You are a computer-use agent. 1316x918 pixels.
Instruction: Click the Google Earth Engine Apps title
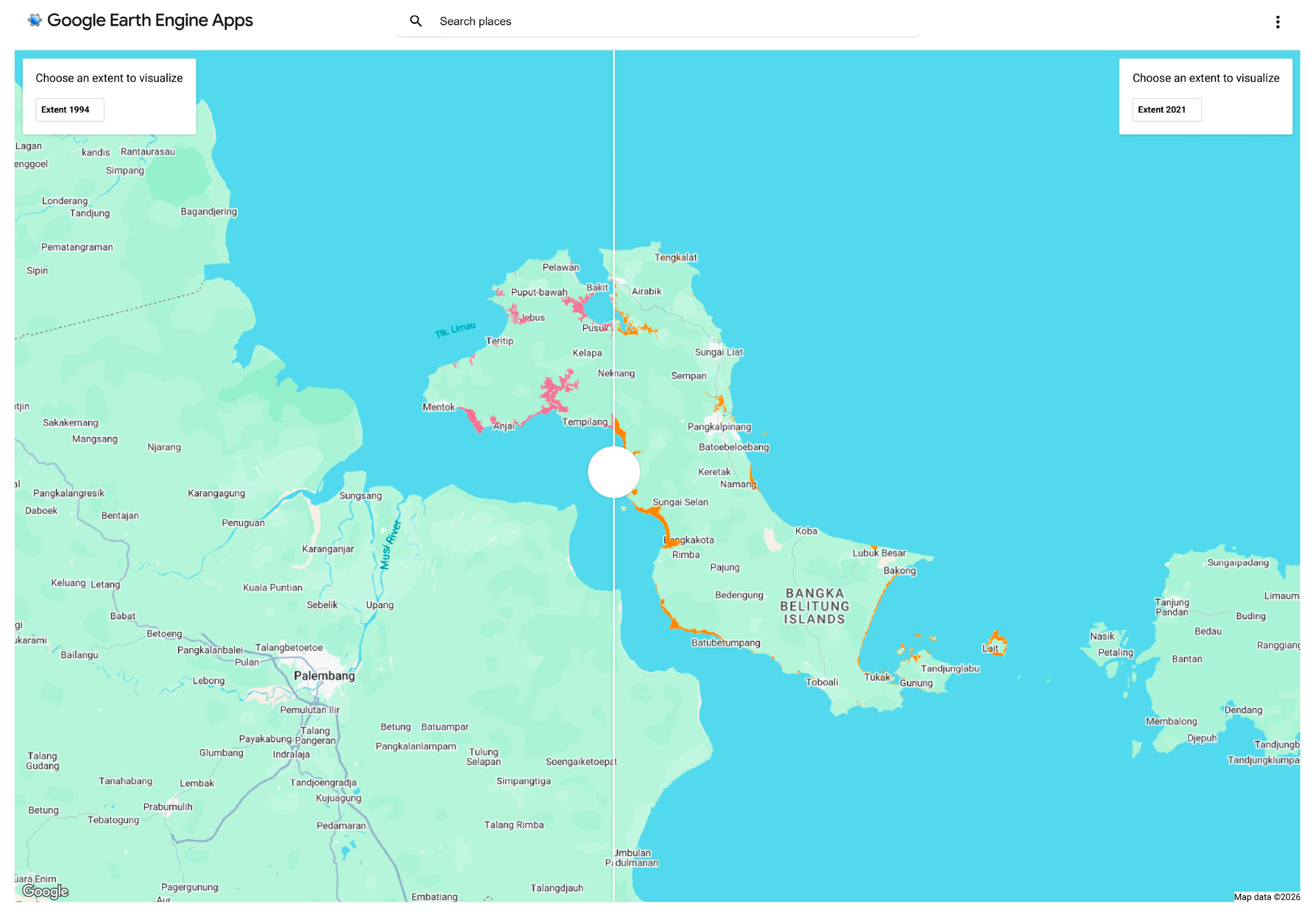pos(150,21)
